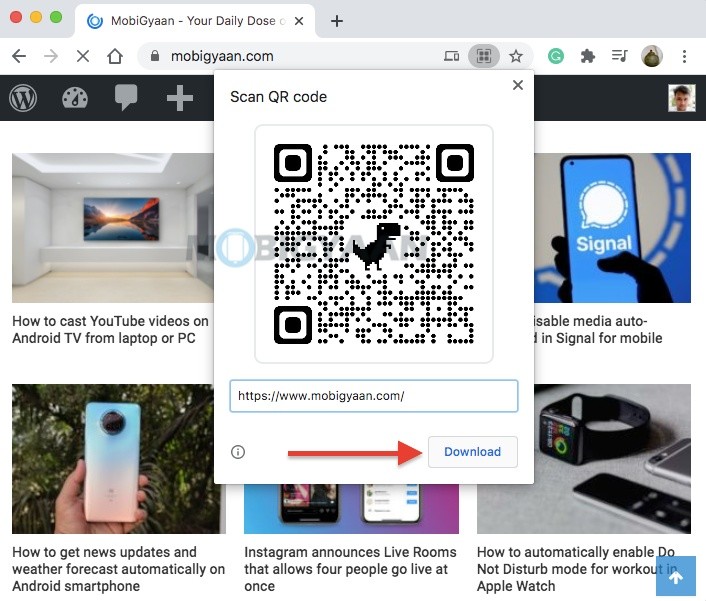The width and height of the screenshot is (706, 601).
Task: Open the Signal phone thumbnail
Action: 612,228
